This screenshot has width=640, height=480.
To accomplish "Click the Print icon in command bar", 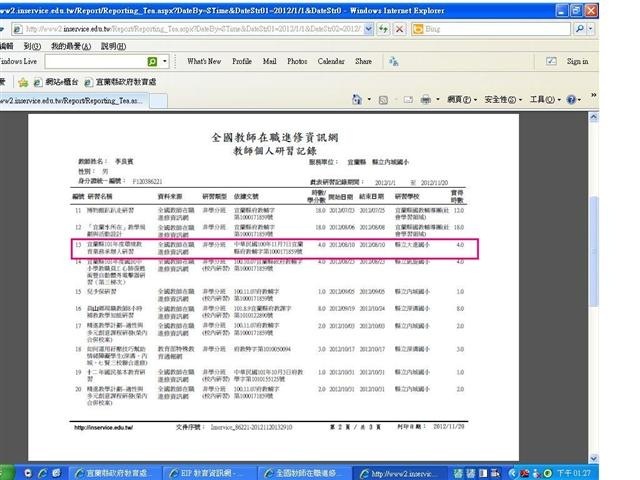I will click(426, 100).
